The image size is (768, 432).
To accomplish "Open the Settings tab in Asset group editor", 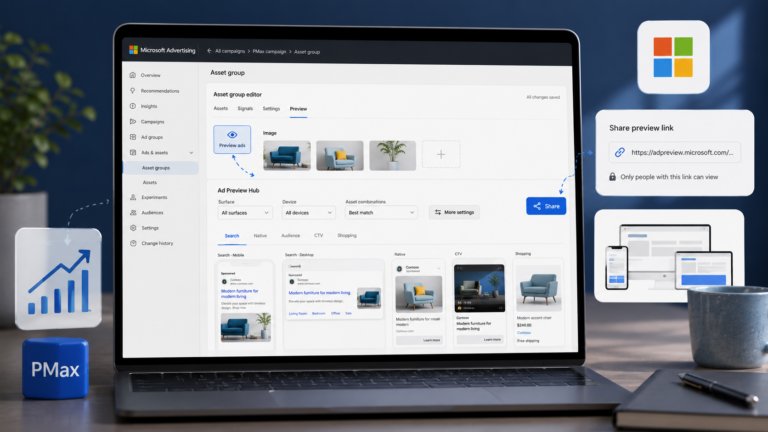I will click(271, 108).
